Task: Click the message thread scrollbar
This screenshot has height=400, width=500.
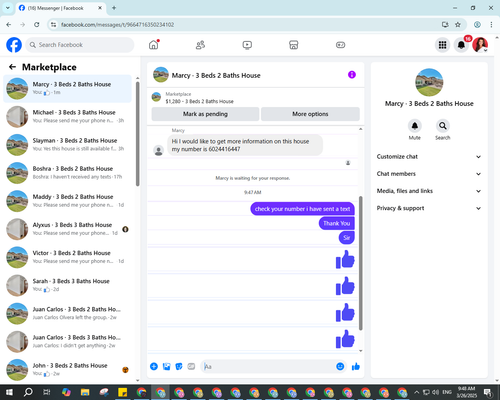Action: 360,263
